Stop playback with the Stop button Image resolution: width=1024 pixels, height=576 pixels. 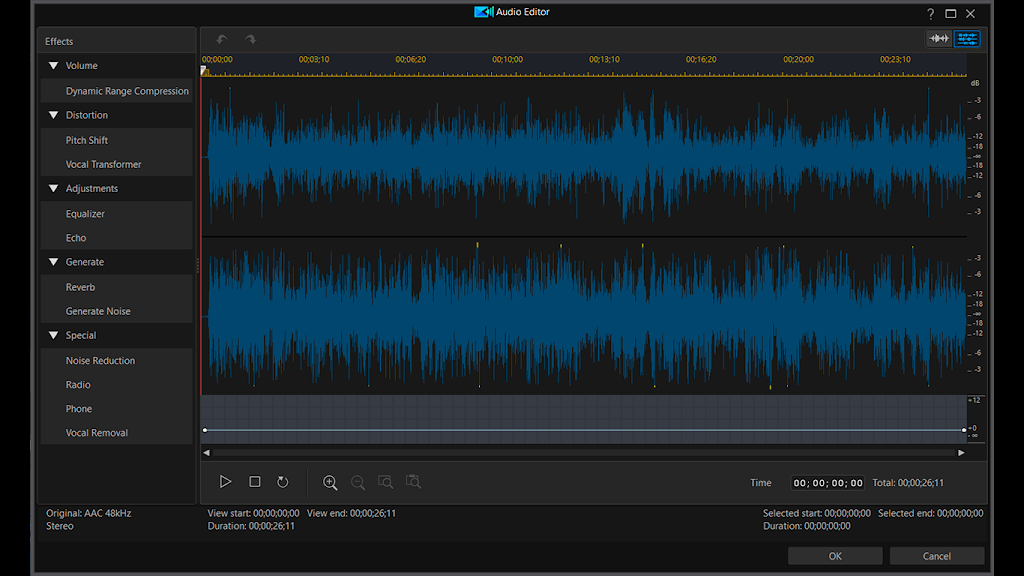point(255,482)
